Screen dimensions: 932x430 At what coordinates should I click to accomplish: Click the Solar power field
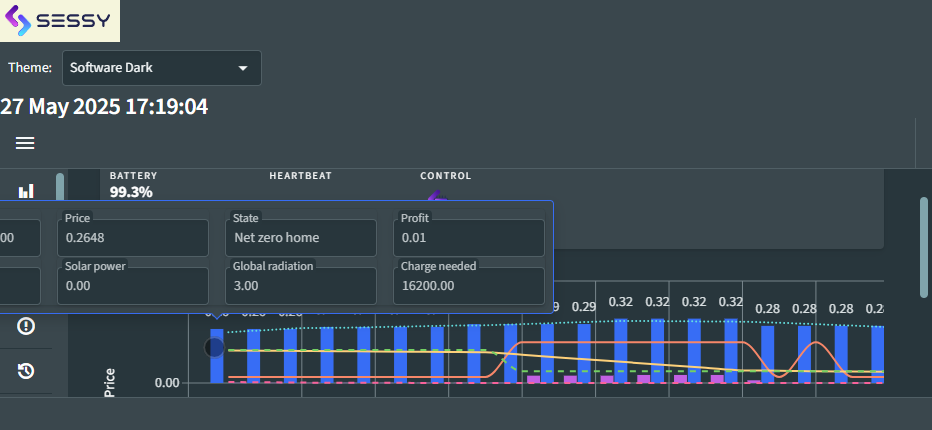133,286
